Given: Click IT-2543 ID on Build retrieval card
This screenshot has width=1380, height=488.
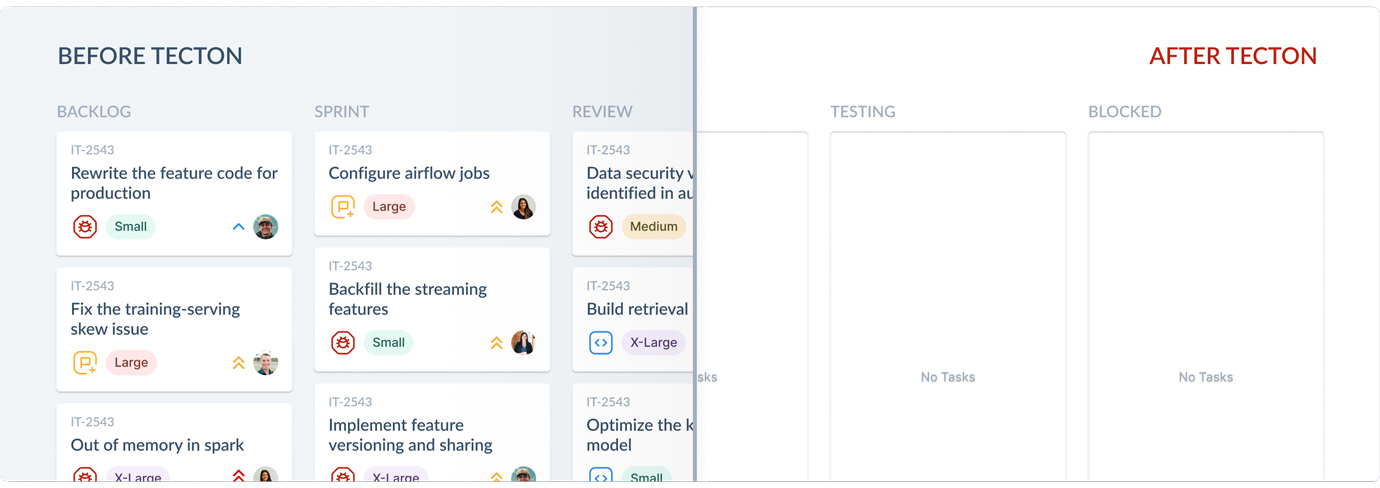Looking at the screenshot, I should coord(608,286).
